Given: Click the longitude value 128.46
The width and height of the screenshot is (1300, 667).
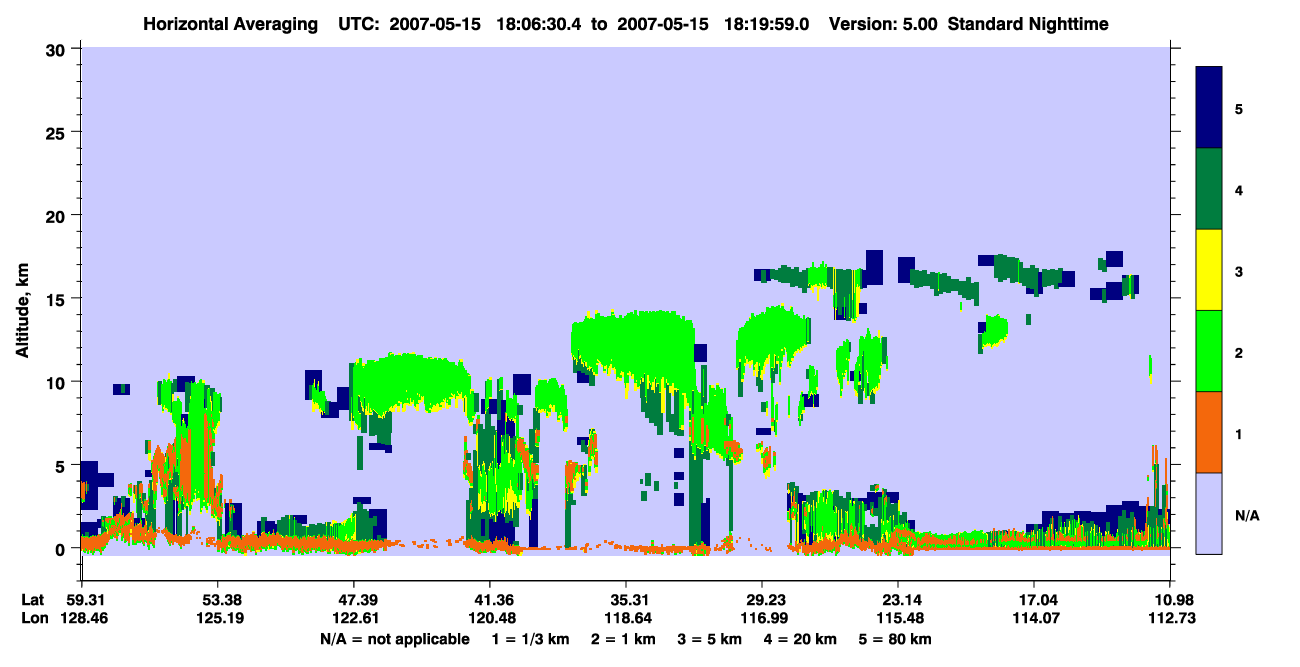Looking at the screenshot, I should (x=82, y=618).
